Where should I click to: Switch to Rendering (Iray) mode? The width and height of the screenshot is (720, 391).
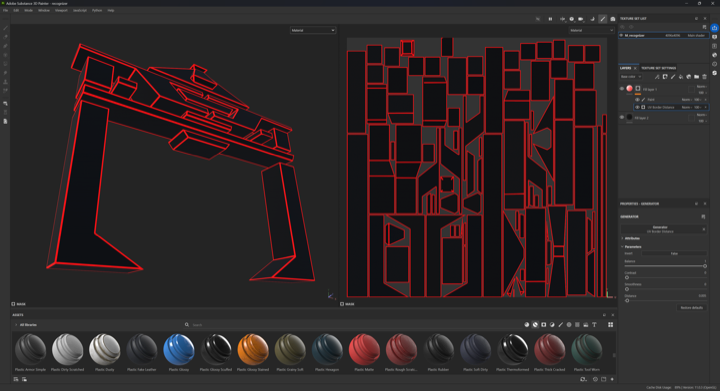coord(613,19)
